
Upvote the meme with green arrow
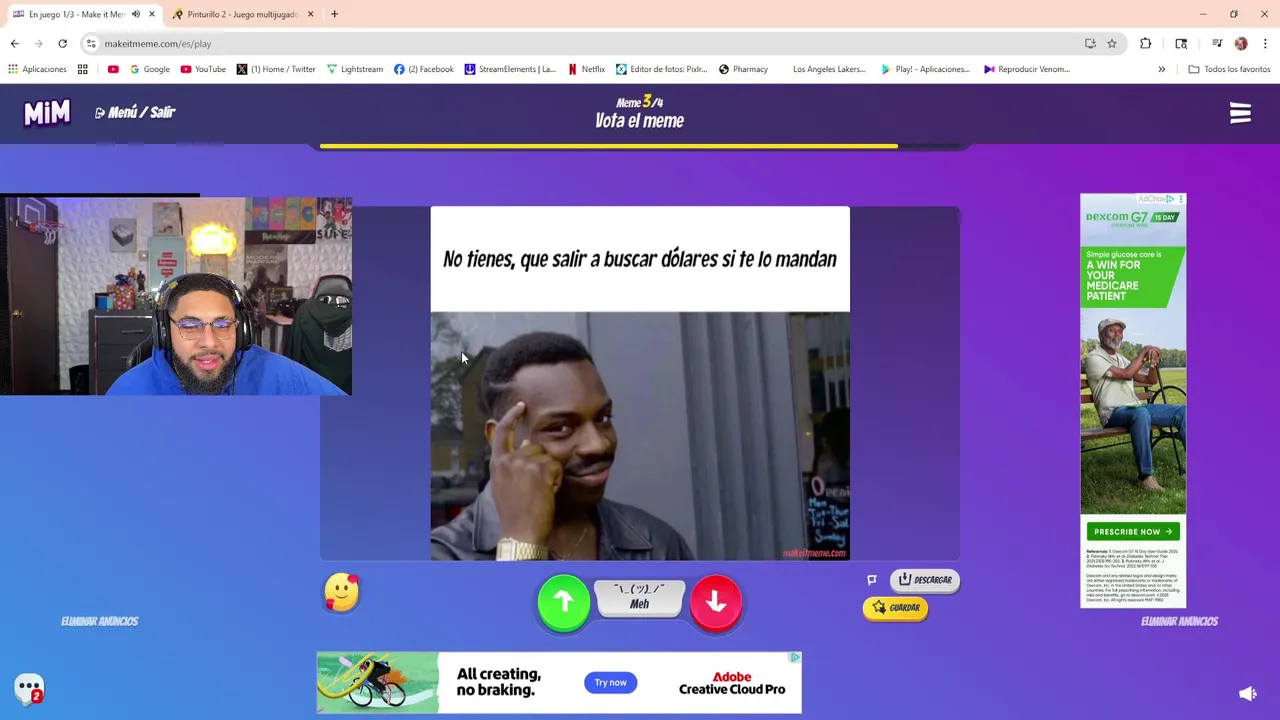point(564,602)
